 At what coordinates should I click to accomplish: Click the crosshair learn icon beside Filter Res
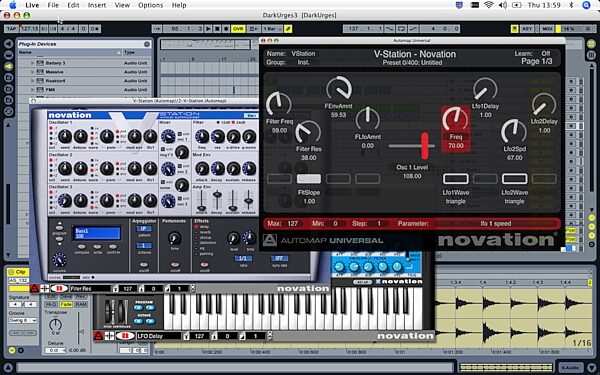[x=45, y=289]
